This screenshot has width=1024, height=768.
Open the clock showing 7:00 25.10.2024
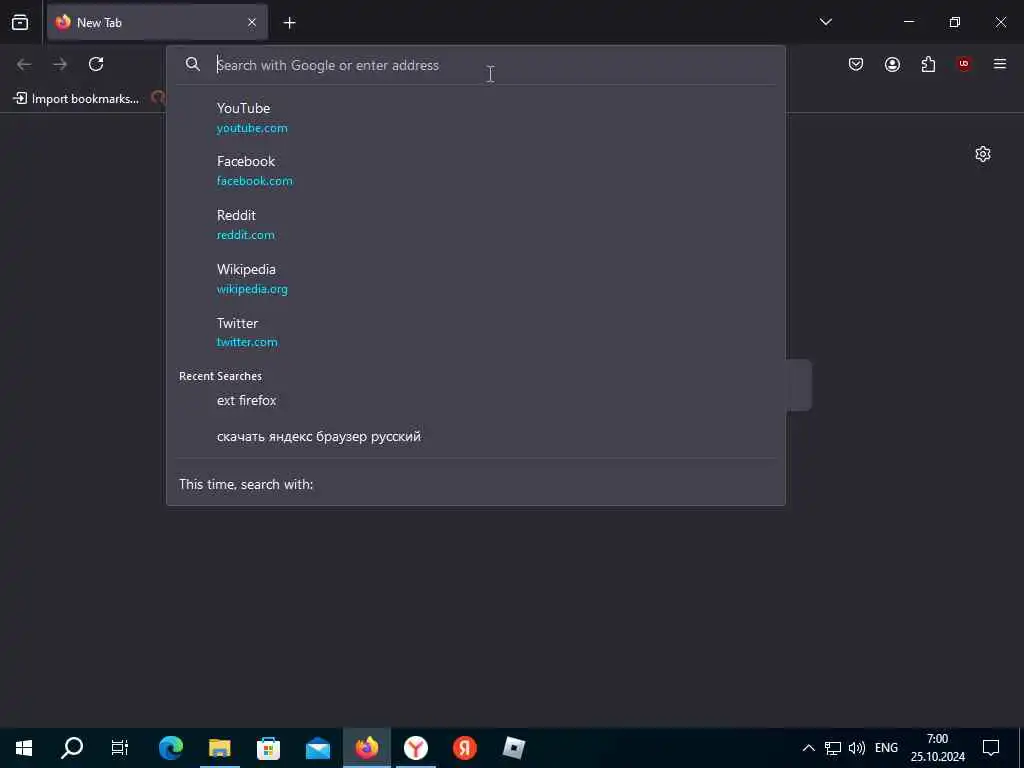coord(938,748)
